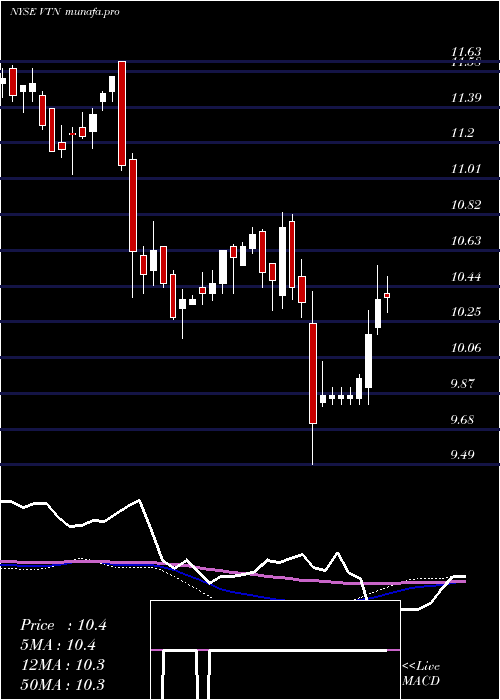Viewport: 500px width, 700px height.
Task: Click the NYSE VTN munafa.pro chart title
Action: pos(65,12)
